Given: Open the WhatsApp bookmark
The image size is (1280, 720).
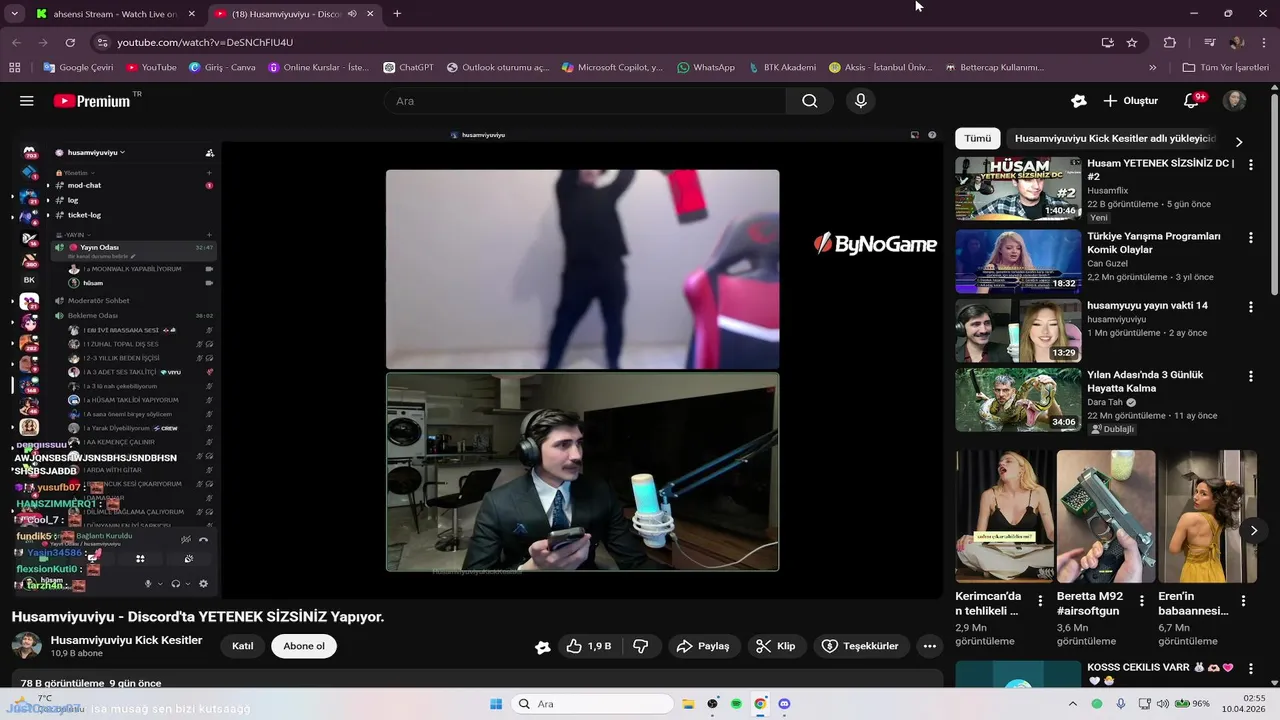Looking at the screenshot, I should coord(706,68).
